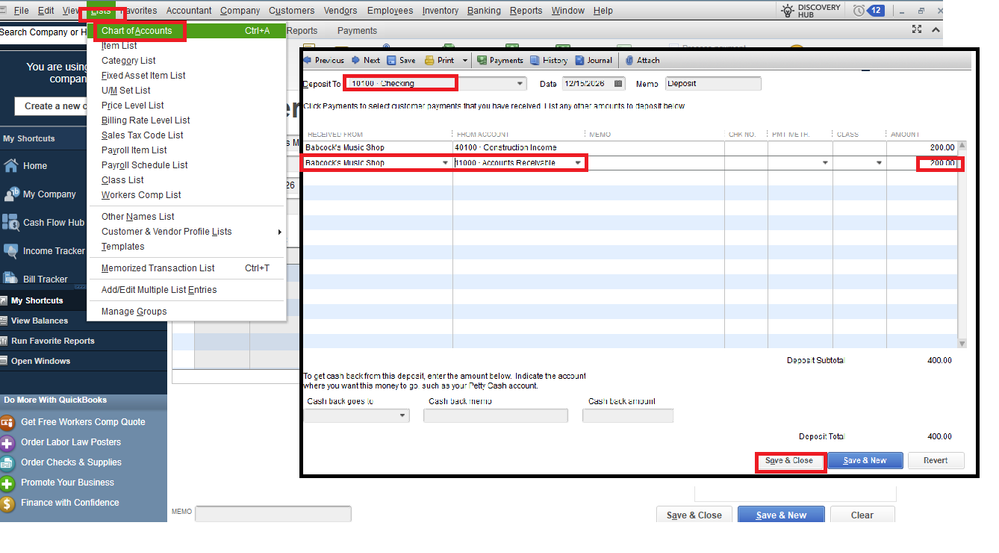
Task: Open the Cash Flow Hub shortcut icon
Action: [x=11, y=222]
